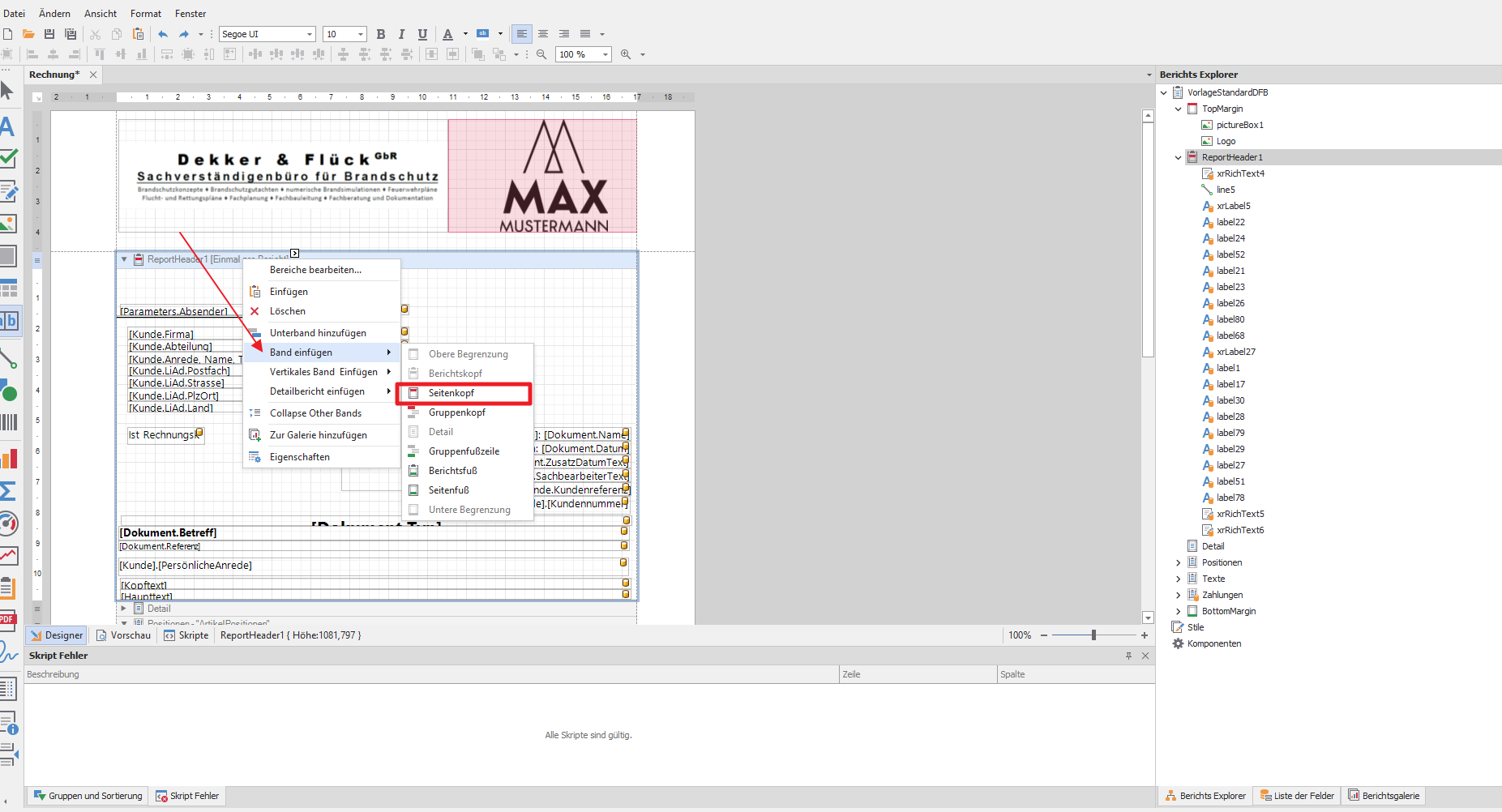This screenshot has width=1502, height=812.
Task: Toggle center text alignment button
Action: point(543,34)
